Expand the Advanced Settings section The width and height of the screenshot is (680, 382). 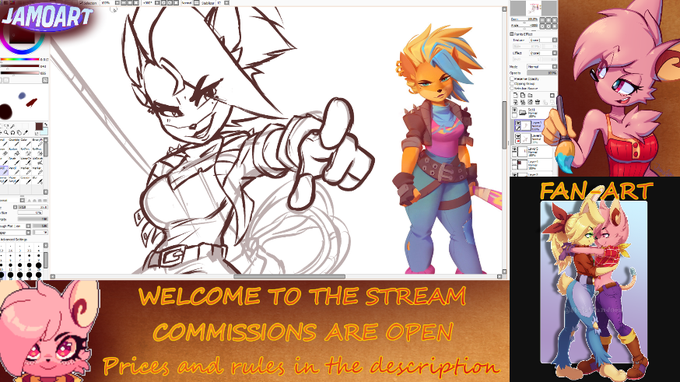[x=15, y=239]
